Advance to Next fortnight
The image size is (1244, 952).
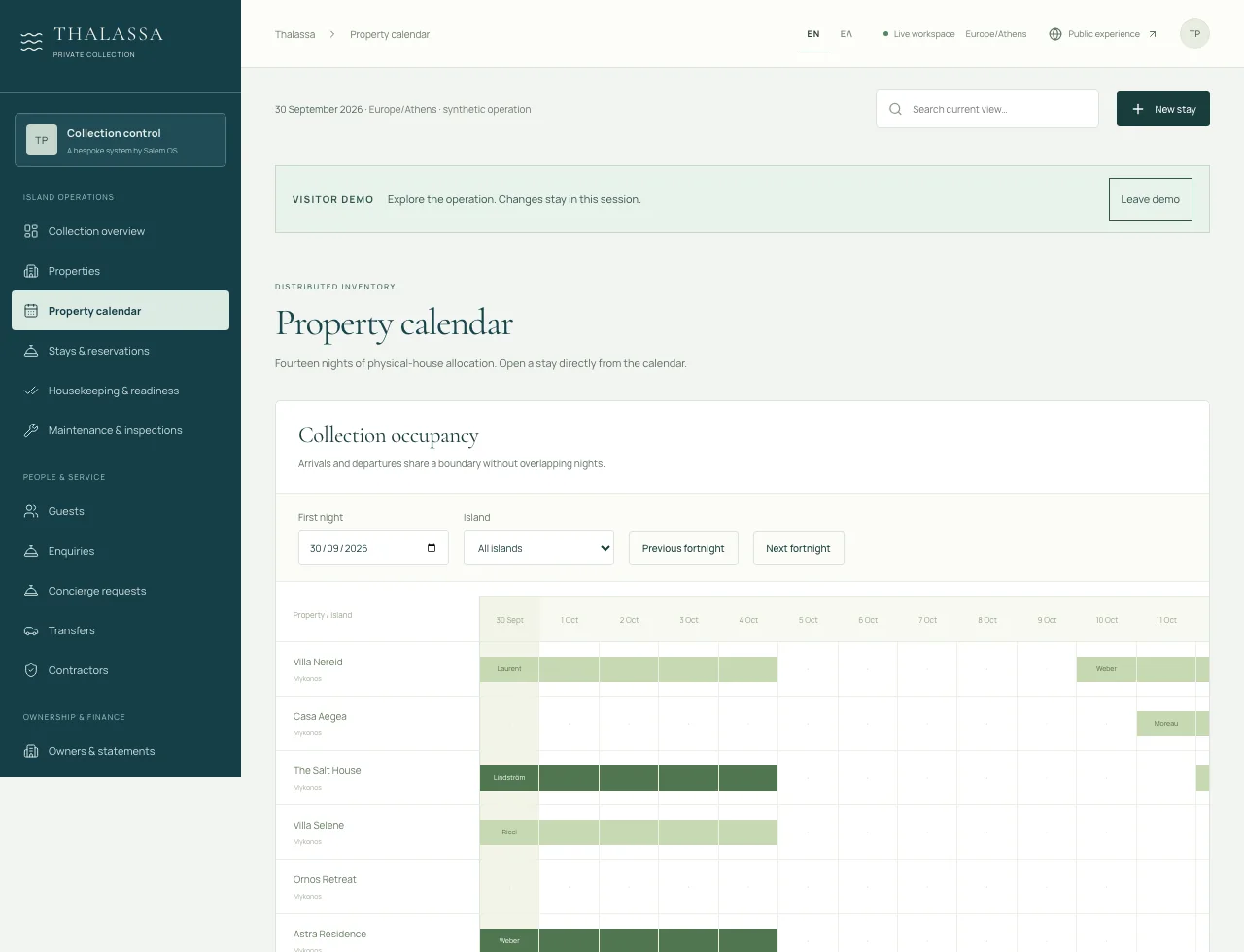[798, 548]
